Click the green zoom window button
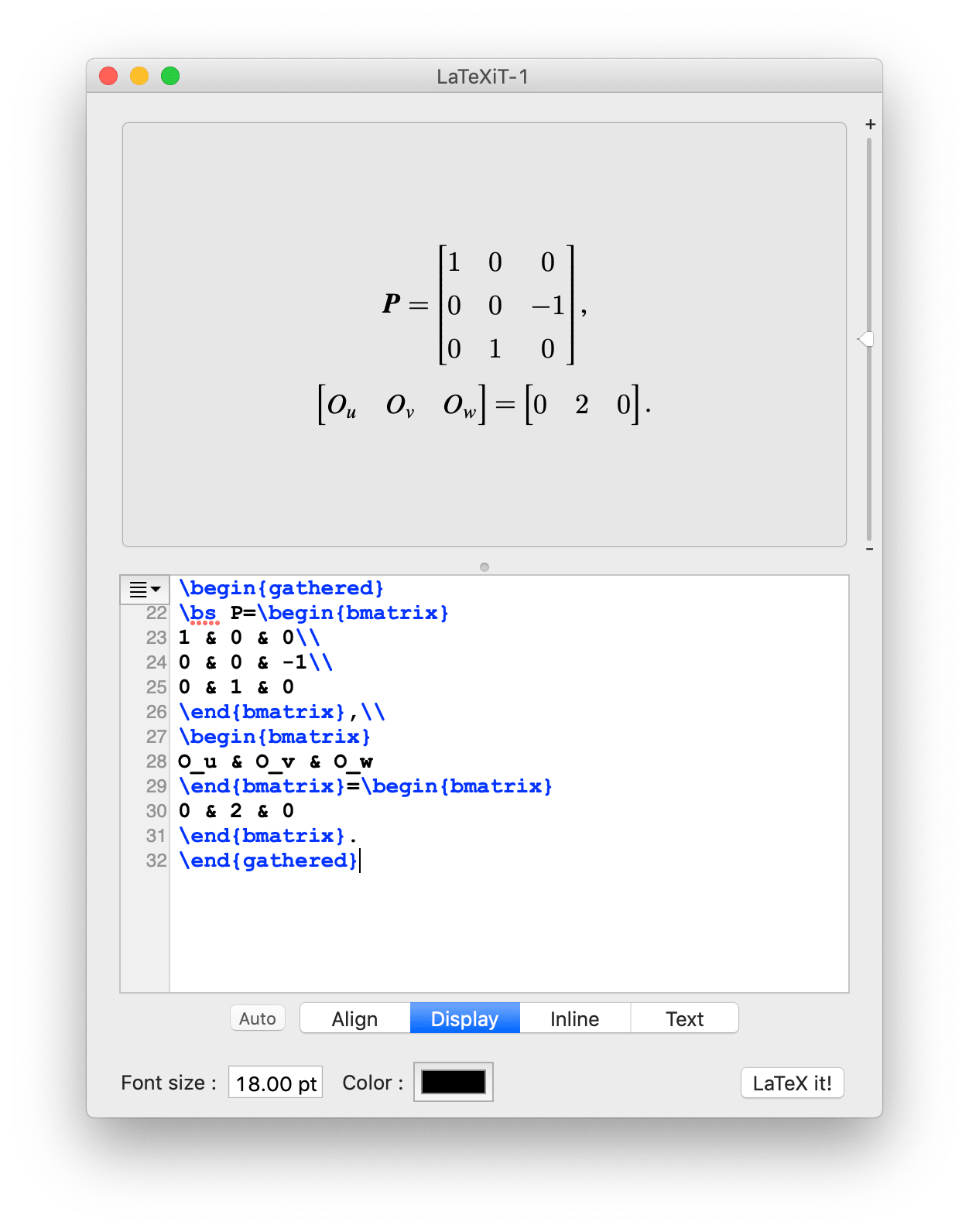 [170, 76]
